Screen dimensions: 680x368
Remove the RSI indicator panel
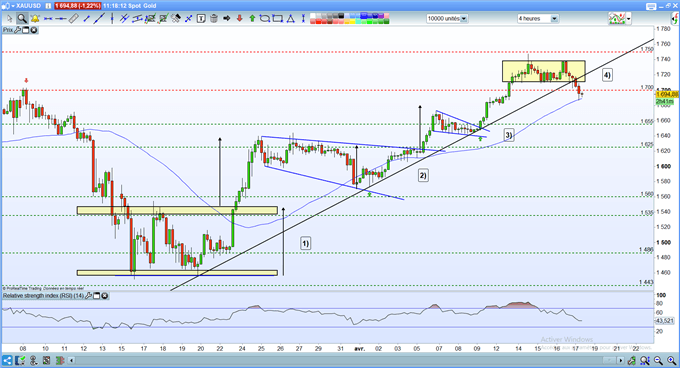coord(105,296)
